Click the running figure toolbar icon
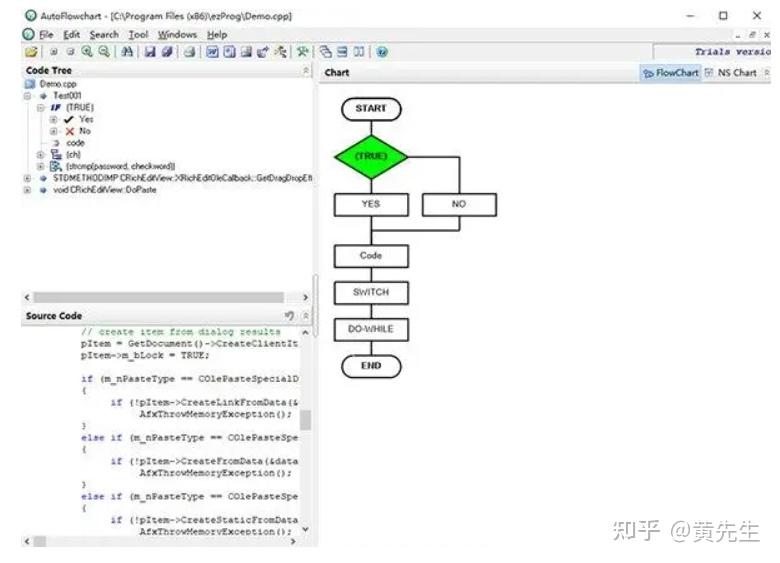The height and width of the screenshot is (563, 780). pyautogui.click(x=281, y=52)
